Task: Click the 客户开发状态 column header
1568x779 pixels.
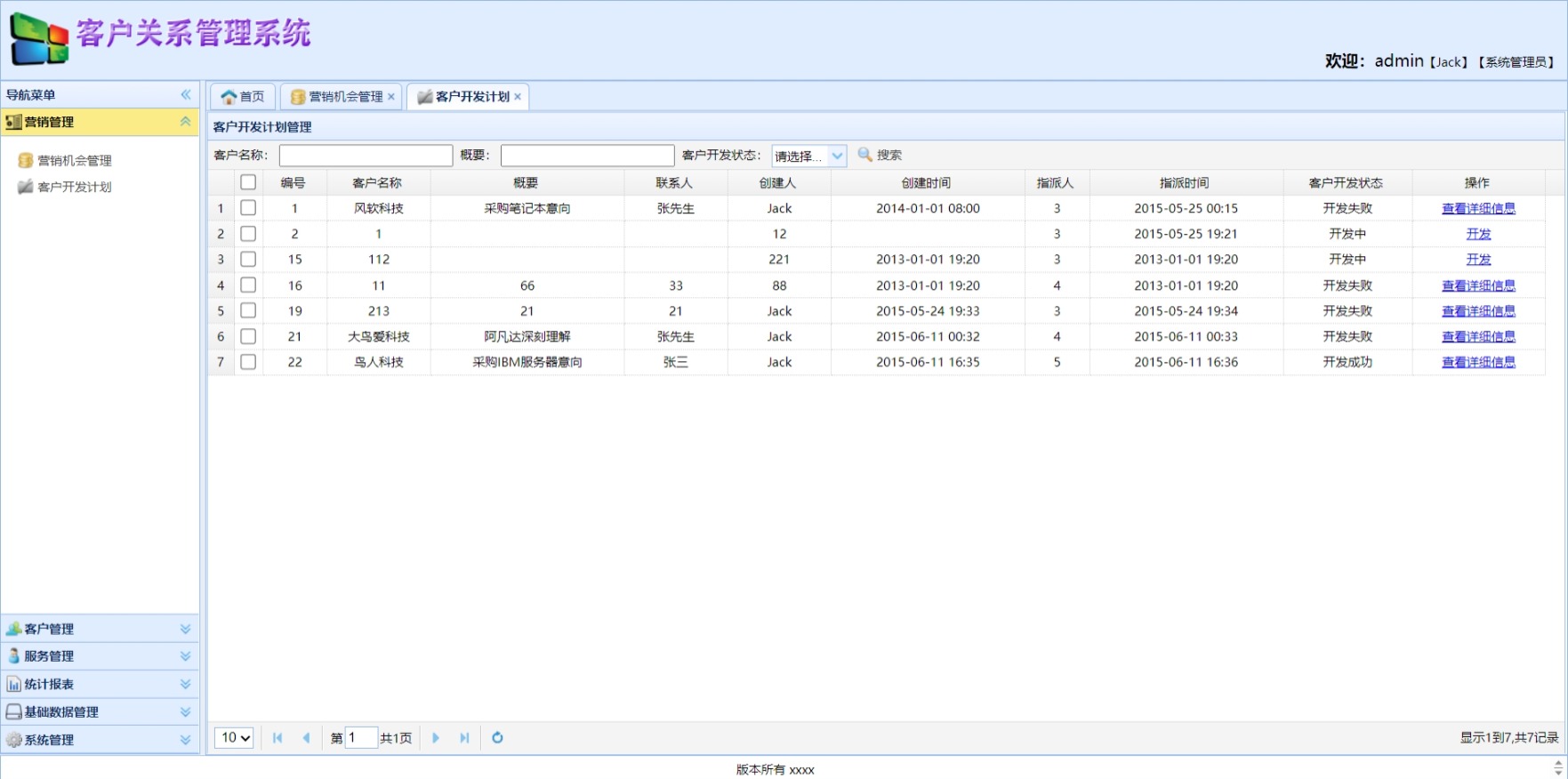Action: point(1347,182)
